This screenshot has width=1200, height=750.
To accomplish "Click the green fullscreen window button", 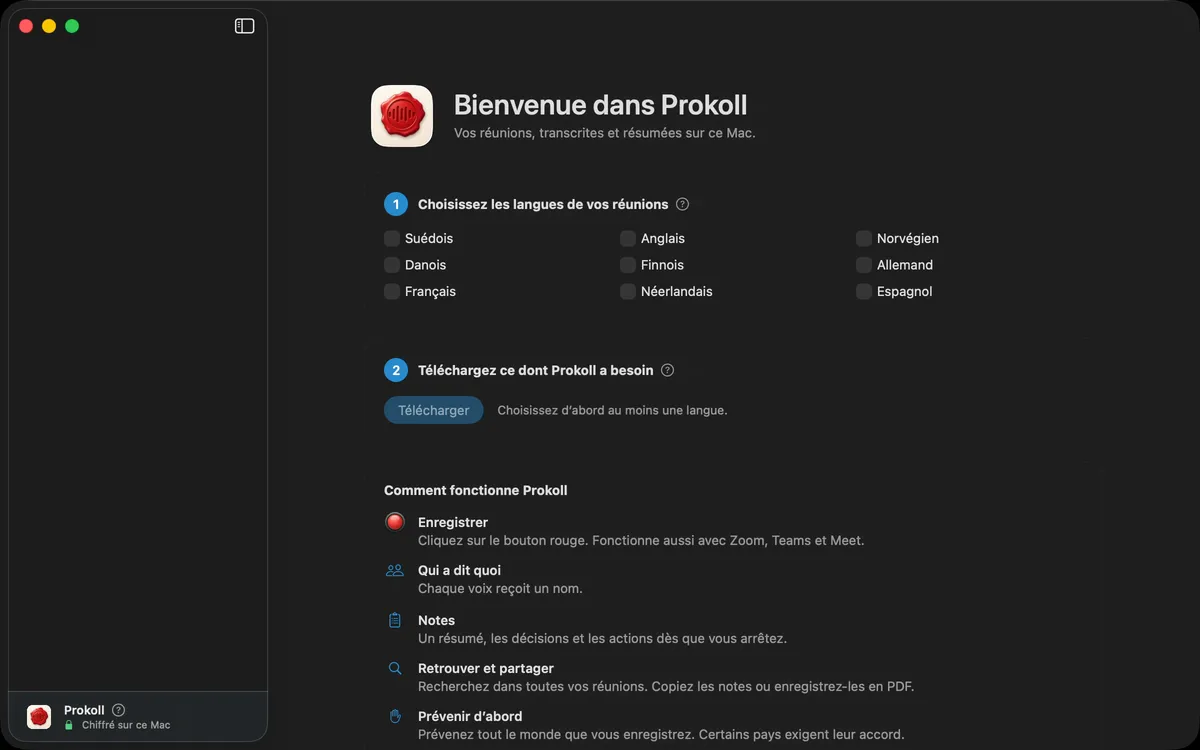I will (x=72, y=26).
